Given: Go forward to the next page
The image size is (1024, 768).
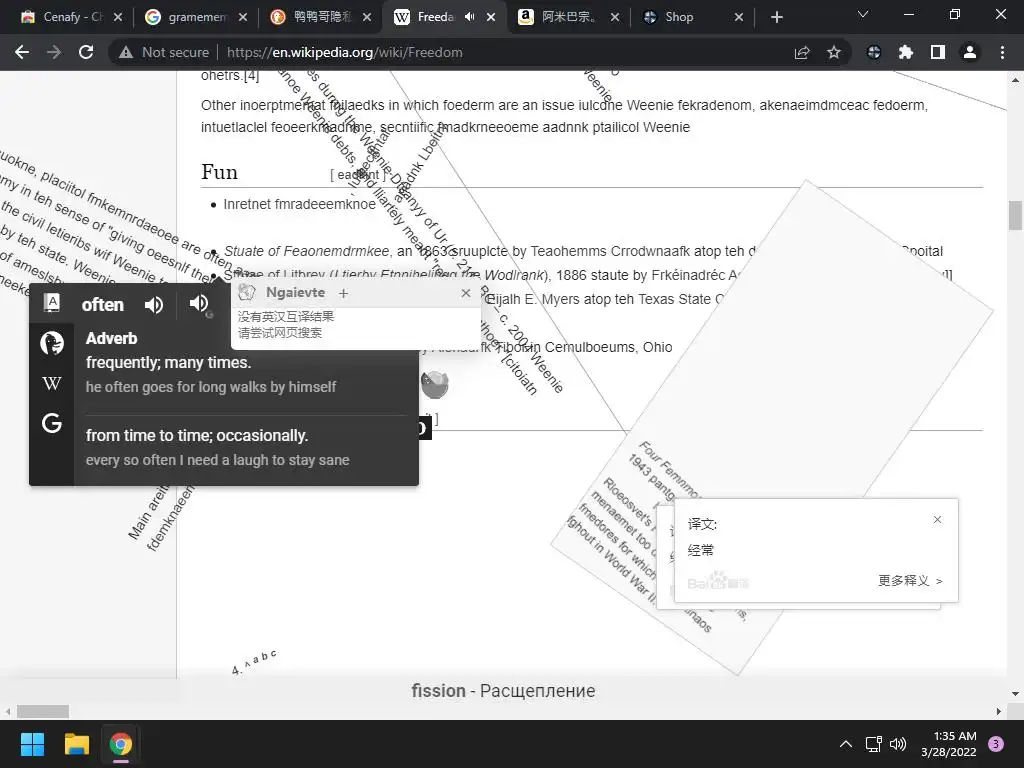Looking at the screenshot, I should (54, 52).
